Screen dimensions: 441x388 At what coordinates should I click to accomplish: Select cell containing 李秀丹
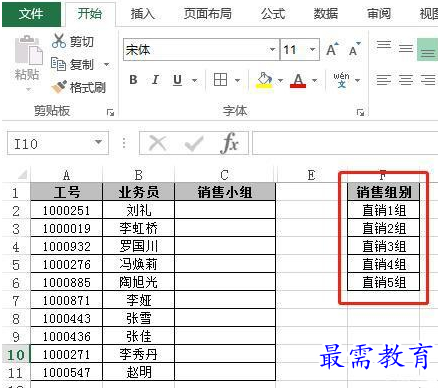139,354
